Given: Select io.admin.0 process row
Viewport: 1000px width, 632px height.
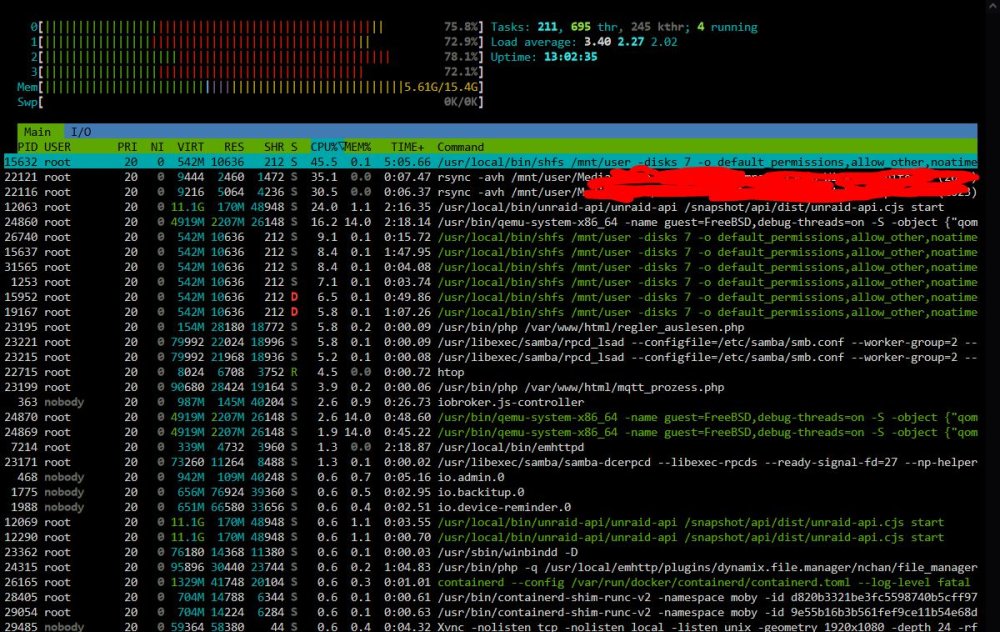Looking at the screenshot, I should [490, 476].
